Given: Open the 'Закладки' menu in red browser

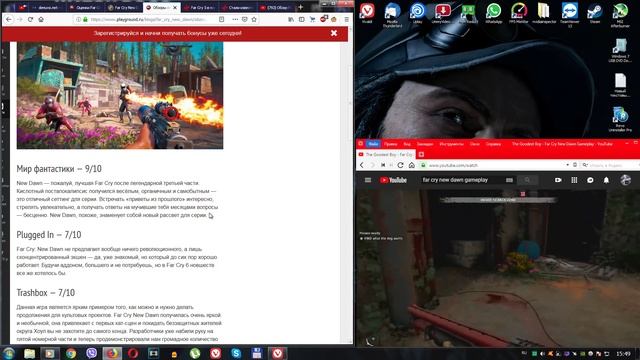Looking at the screenshot, I should tap(425, 144).
